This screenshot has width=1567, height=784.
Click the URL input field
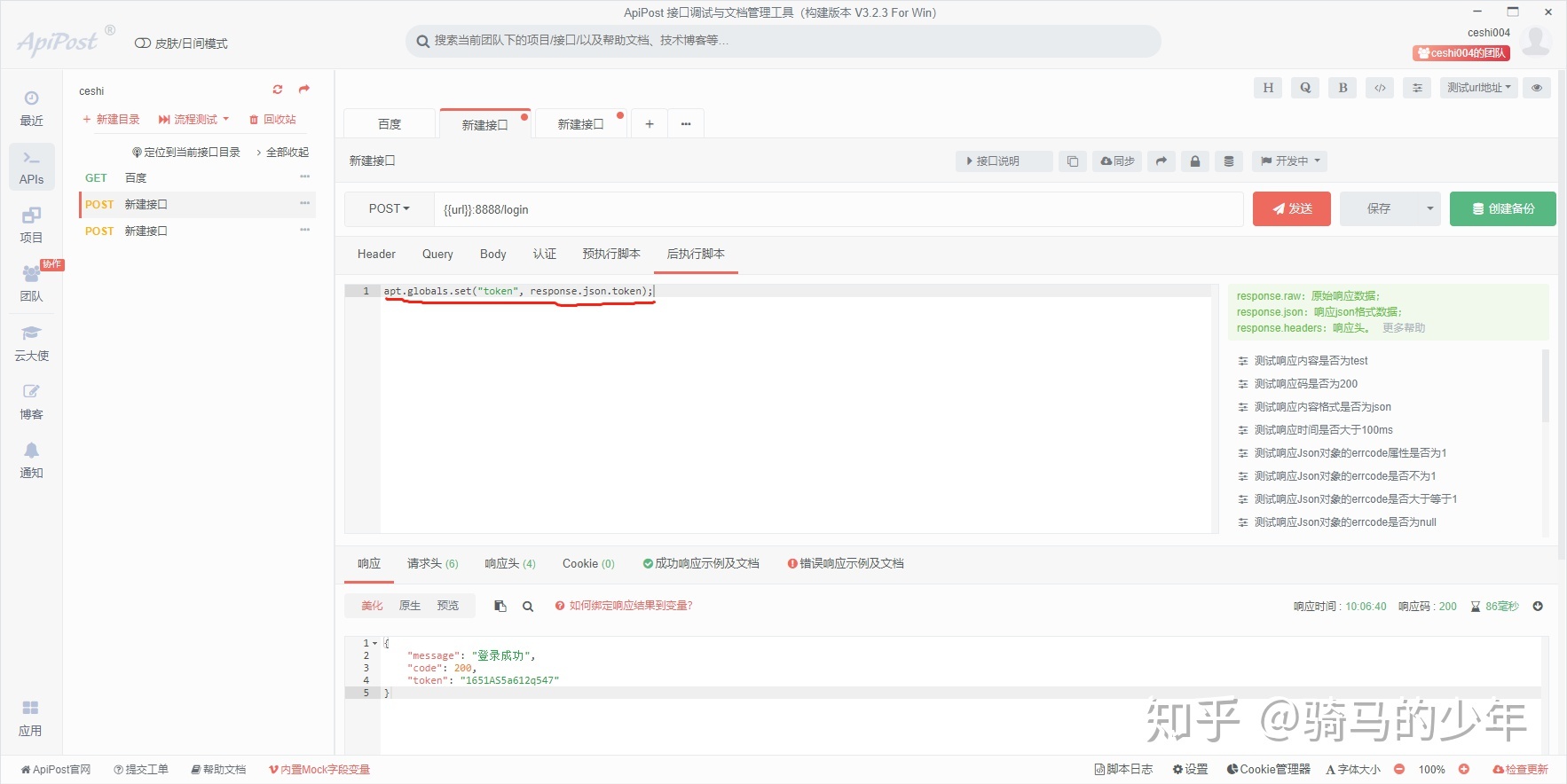tap(839, 209)
